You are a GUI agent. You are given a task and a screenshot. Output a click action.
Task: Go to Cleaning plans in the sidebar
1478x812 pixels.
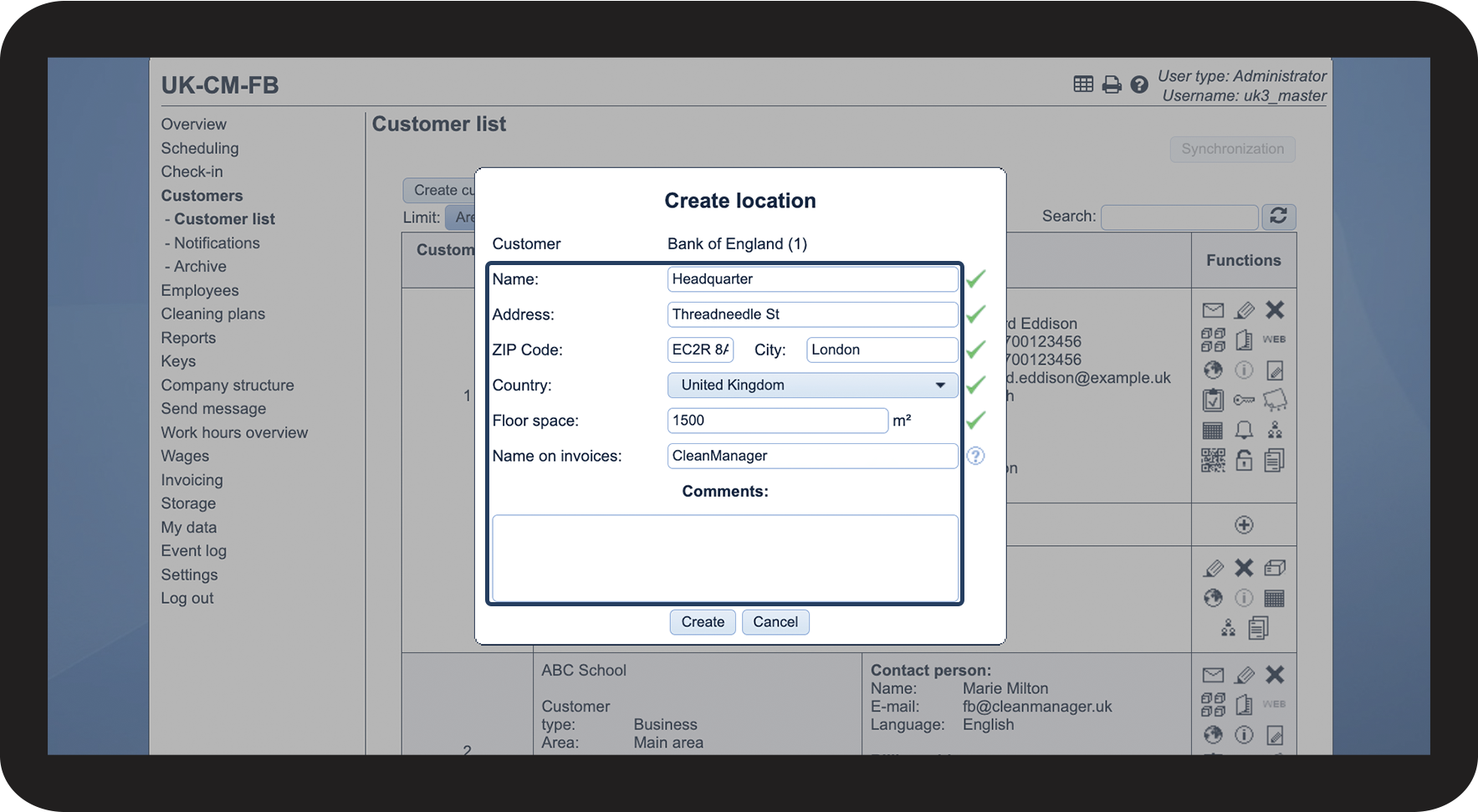point(212,314)
